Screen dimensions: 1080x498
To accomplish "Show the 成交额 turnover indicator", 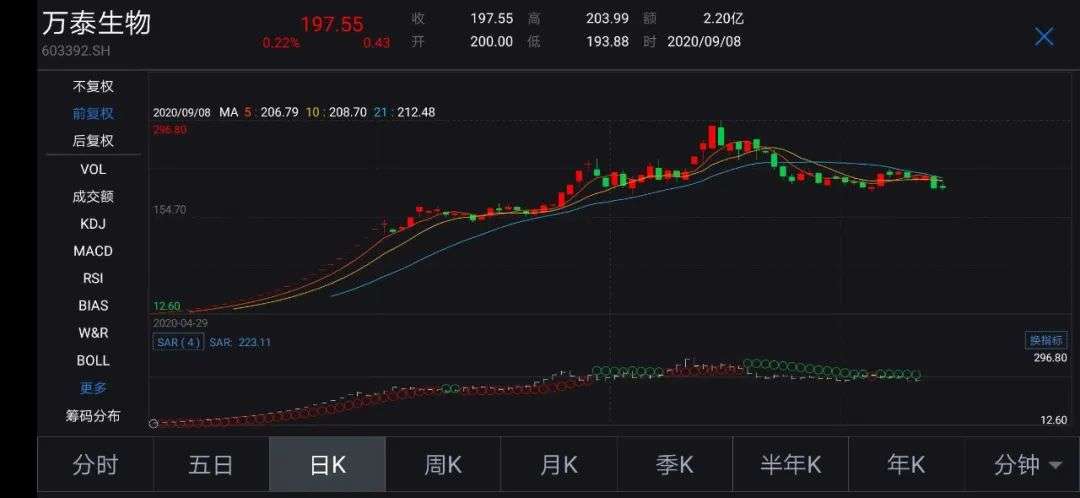I will point(93,196).
